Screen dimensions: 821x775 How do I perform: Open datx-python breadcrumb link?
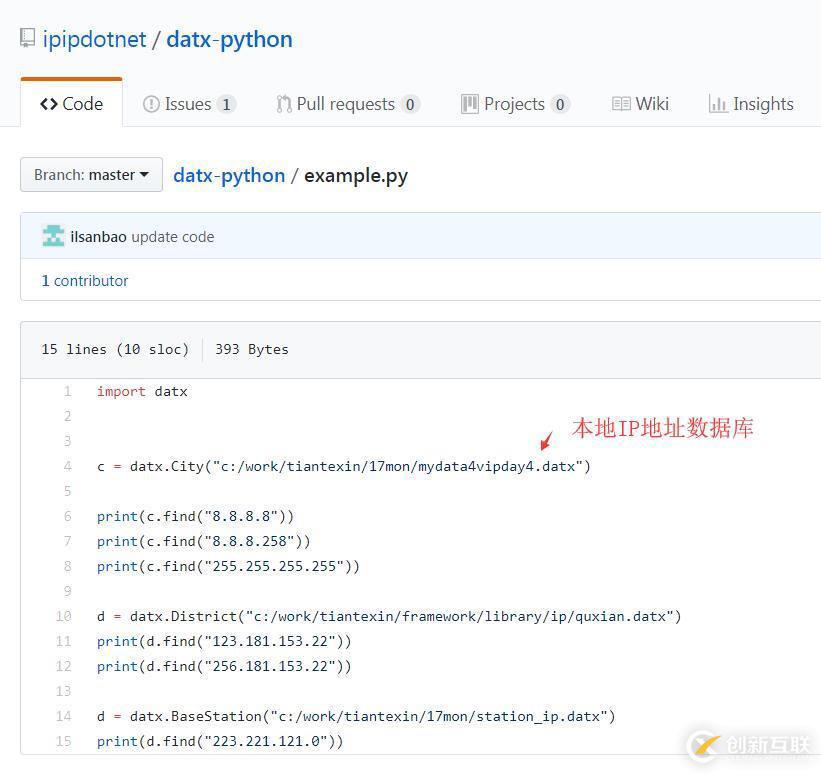point(229,176)
